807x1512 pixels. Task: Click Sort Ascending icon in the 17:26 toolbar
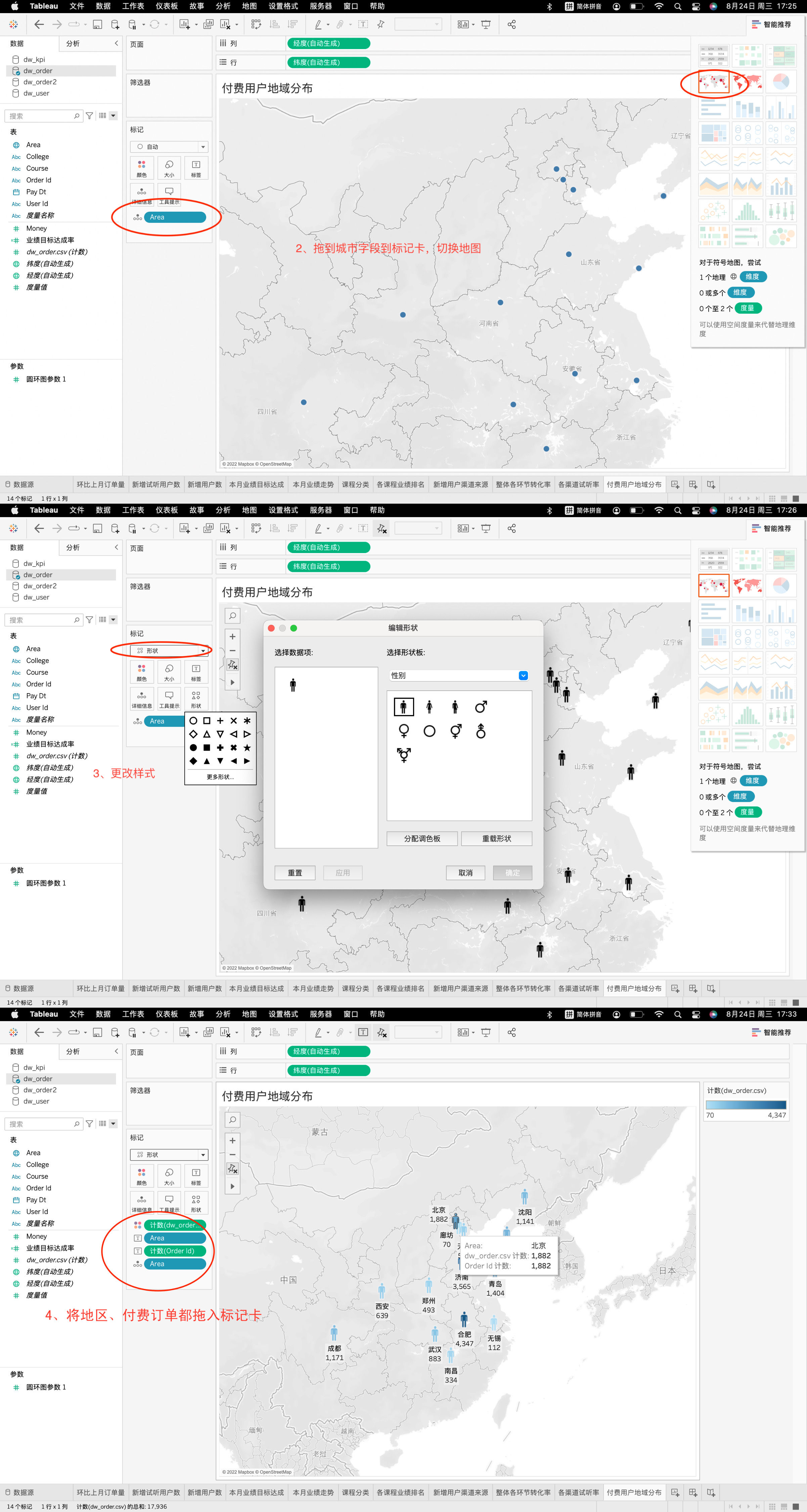point(274,528)
